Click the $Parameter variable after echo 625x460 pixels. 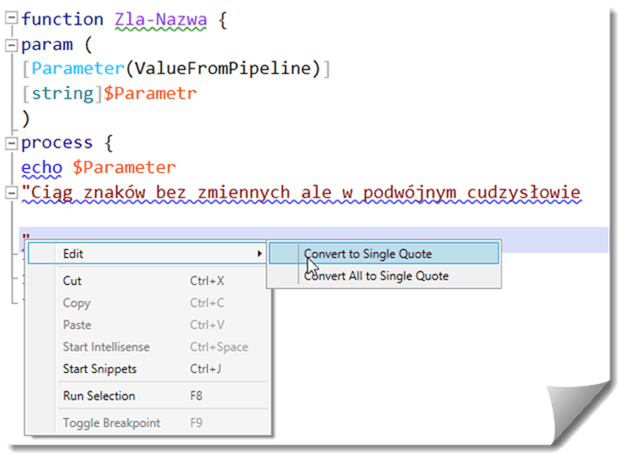tap(124, 167)
